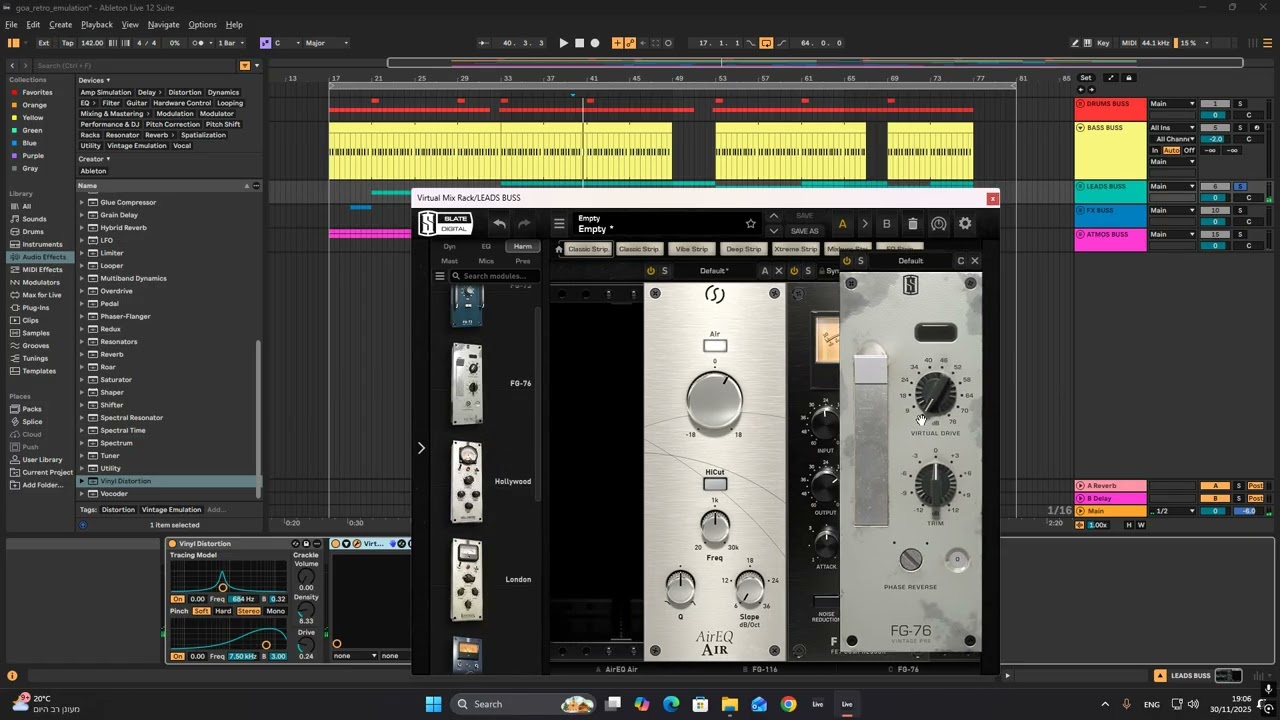
Task: Favorite the Empty preset with the star icon
Action: (750, 224)
